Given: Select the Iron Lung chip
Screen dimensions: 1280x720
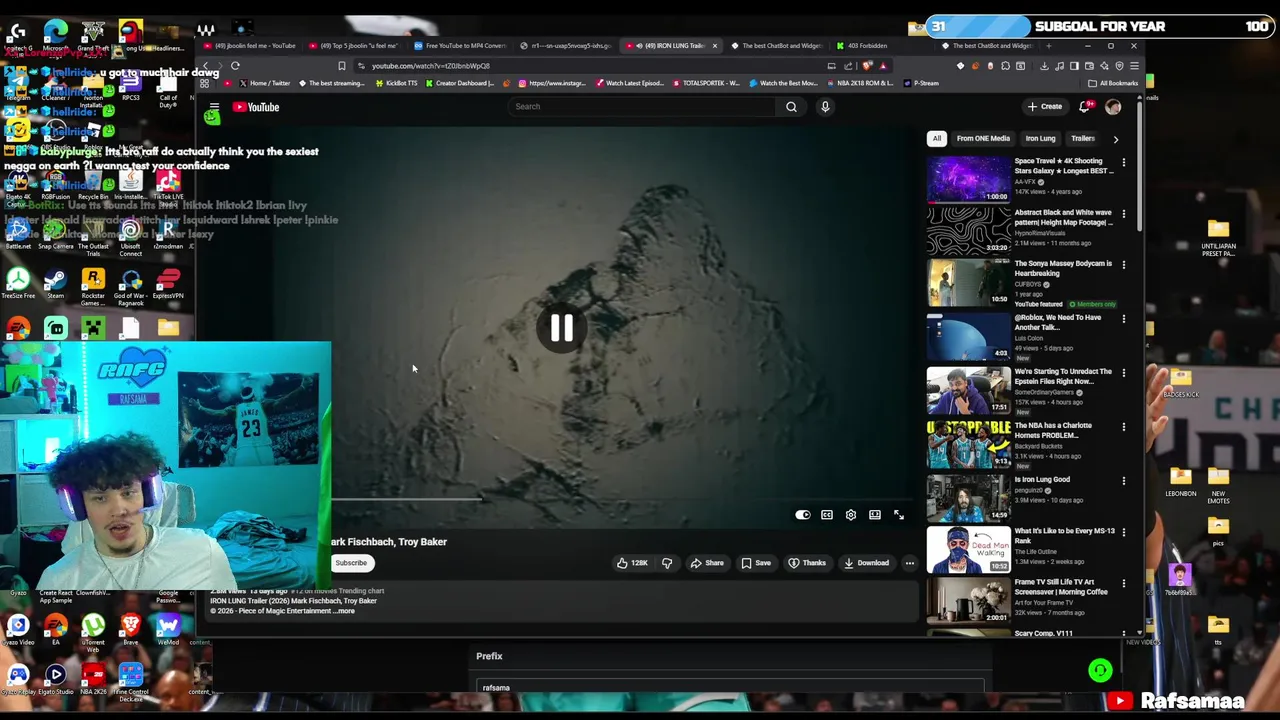Looking at the screenshot, I should click(1040, 139).
